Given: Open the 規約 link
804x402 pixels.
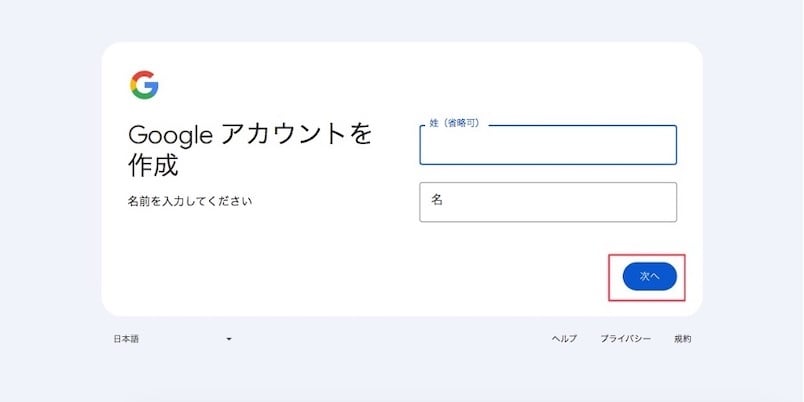Looking at the screenshot, I should 682,339.
